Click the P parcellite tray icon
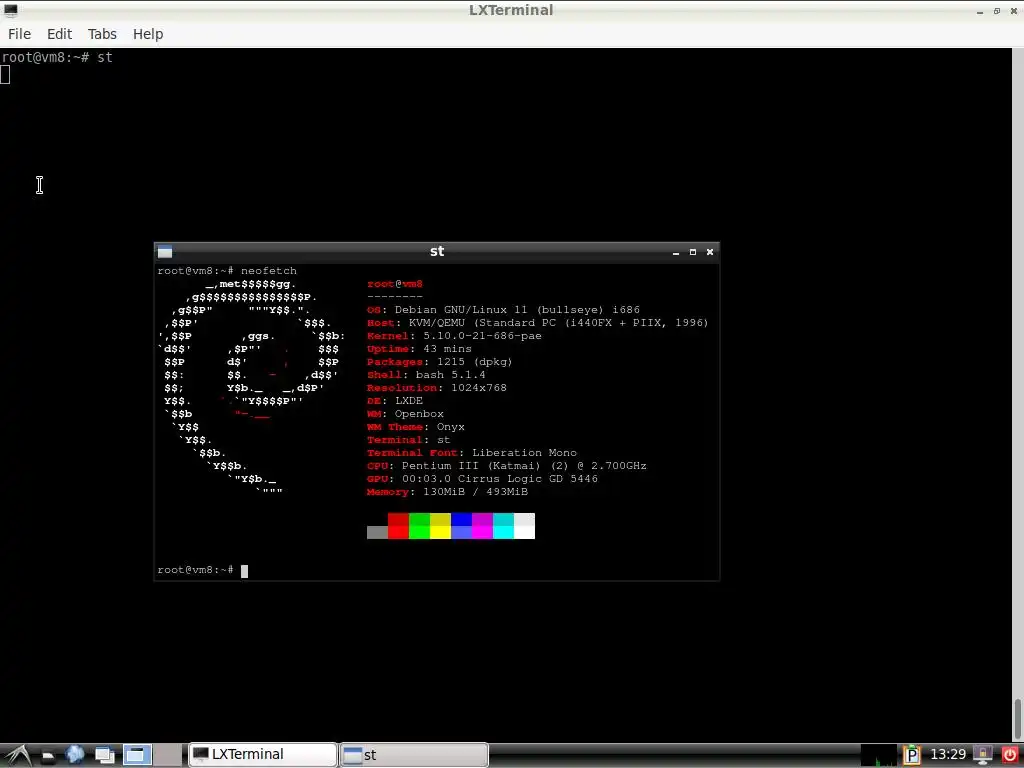Screen dimensions: 1024x768 pyautogui.click(x=911, y=756)
